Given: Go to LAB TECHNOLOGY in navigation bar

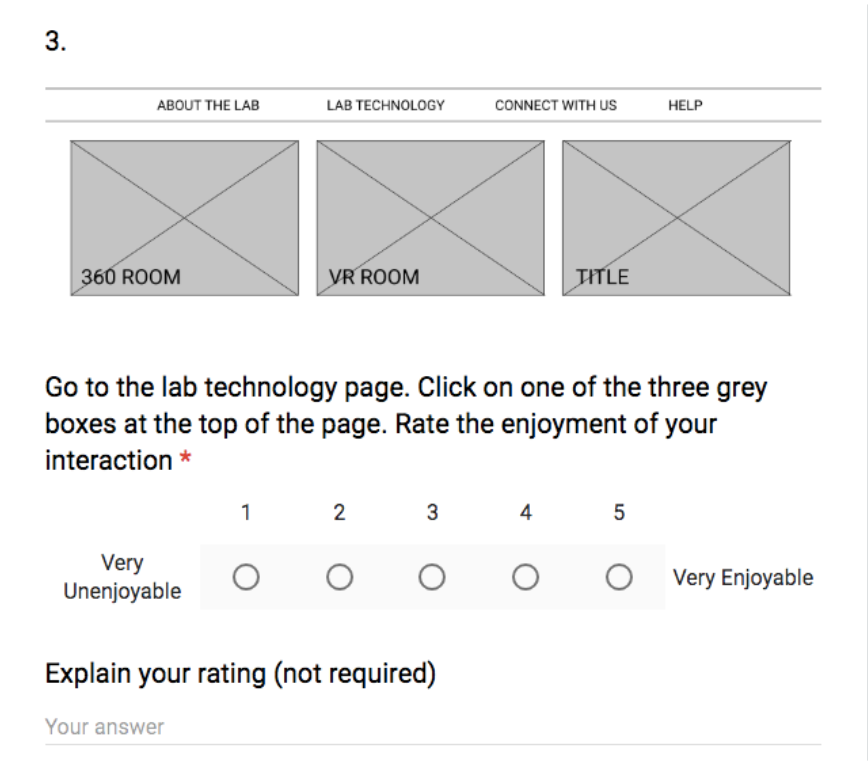Looking at the screenshot, I should click(385, 105).
